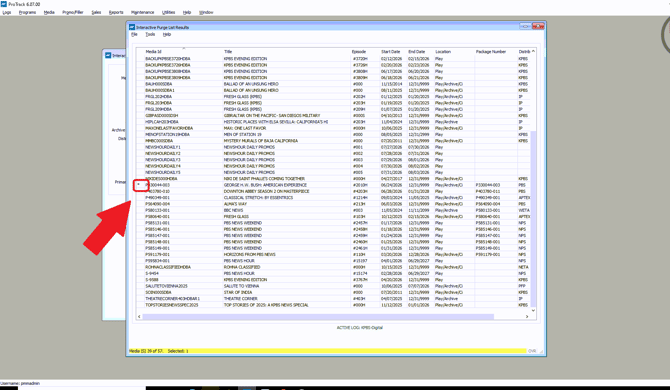Open Tools menu in Purge List Results window

pyautogui.click(x=150, y=34)
